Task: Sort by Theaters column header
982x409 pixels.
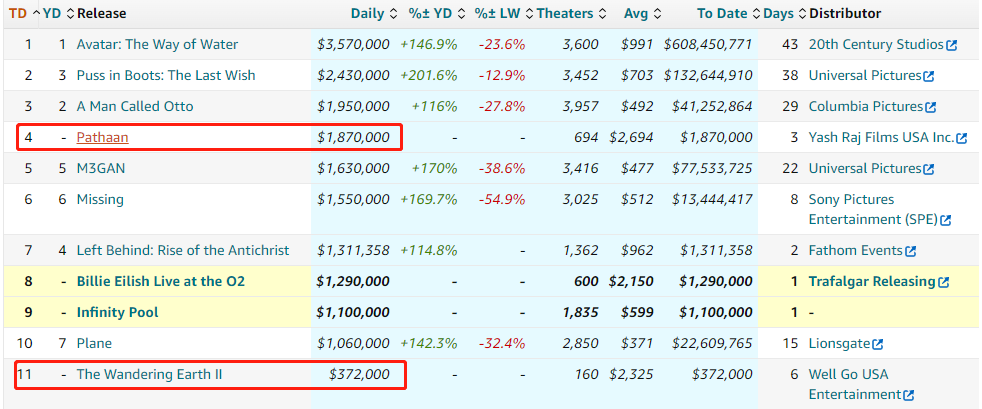Action: click(572, 13)
